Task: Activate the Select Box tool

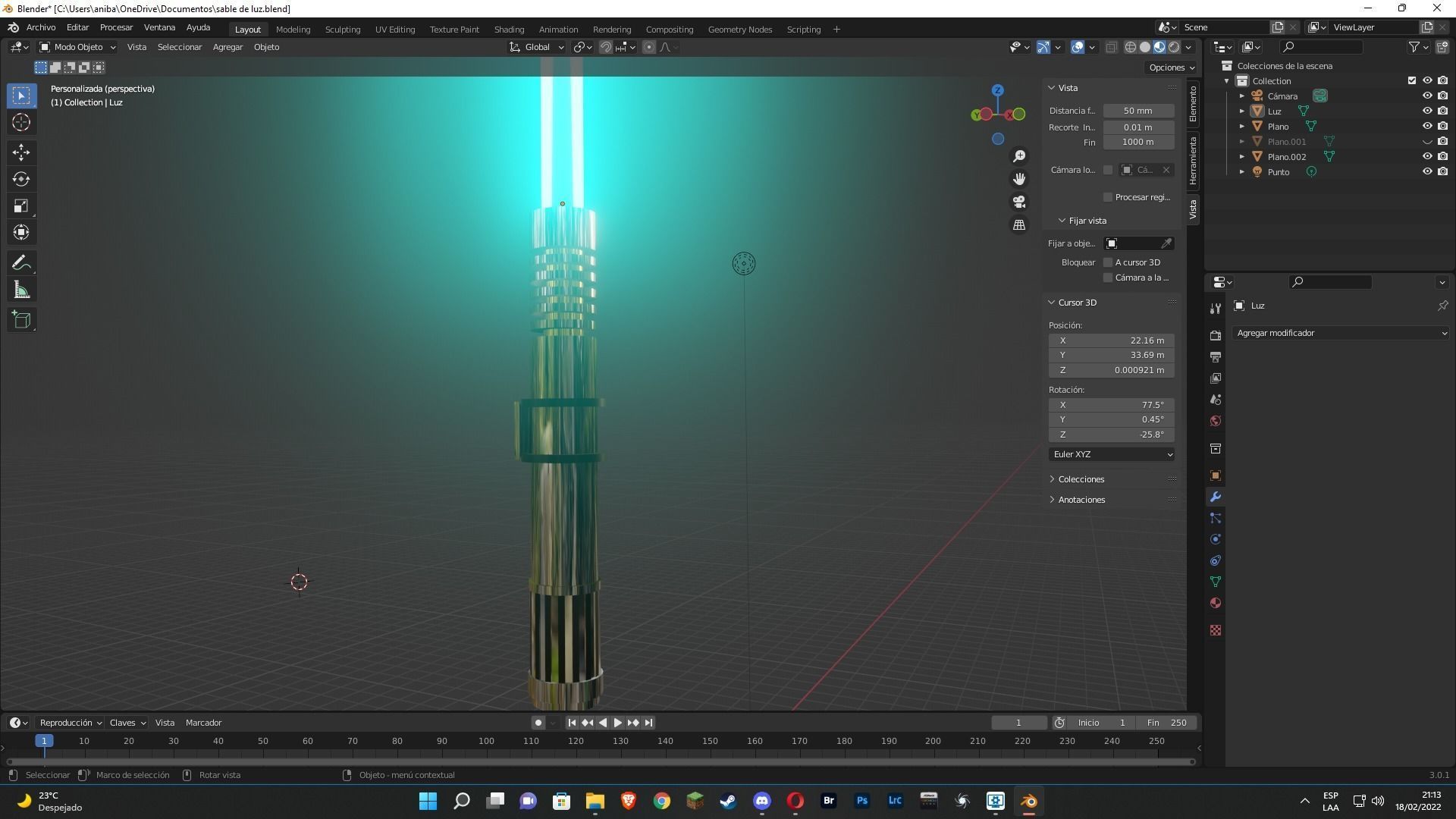Action: point(21,96)
